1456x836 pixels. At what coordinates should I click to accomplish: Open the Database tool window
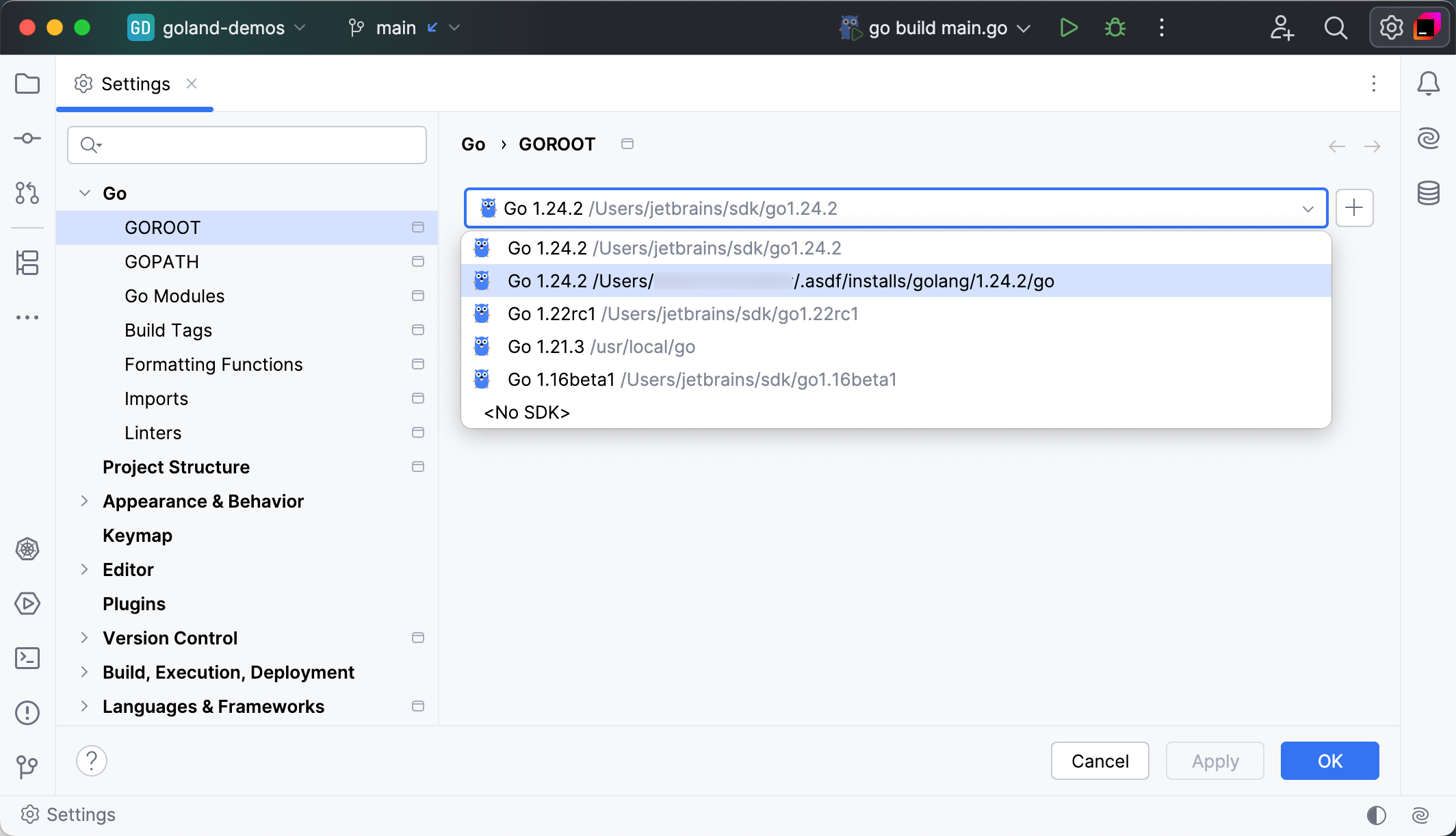click(1429, 194)
